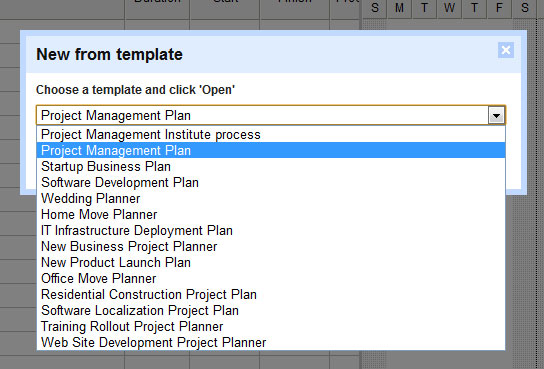
Task: Select Startup Business Plan template
Action: [271, 166]
